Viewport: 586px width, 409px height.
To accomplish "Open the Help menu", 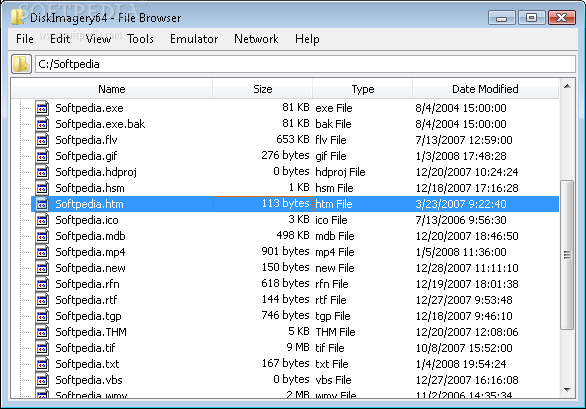I will (307, 39).
